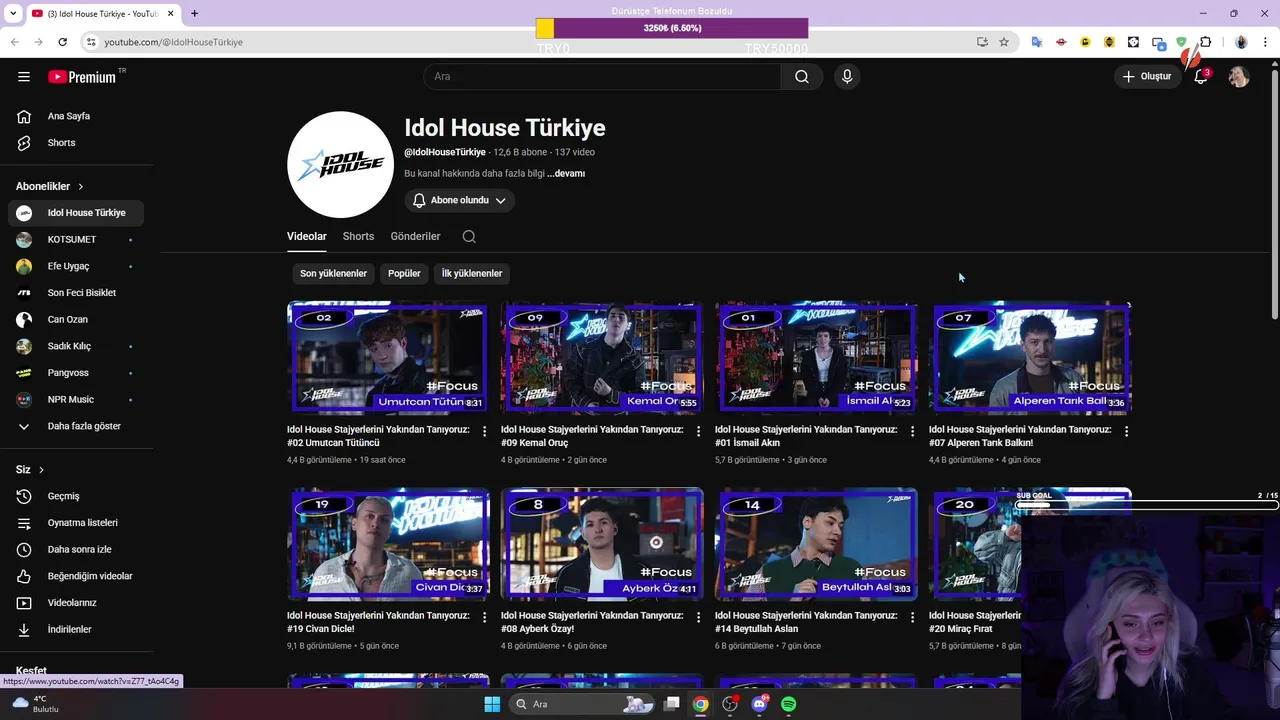Play #14 Beytullah Aslan video thumbnail

[x=815, y=543]
